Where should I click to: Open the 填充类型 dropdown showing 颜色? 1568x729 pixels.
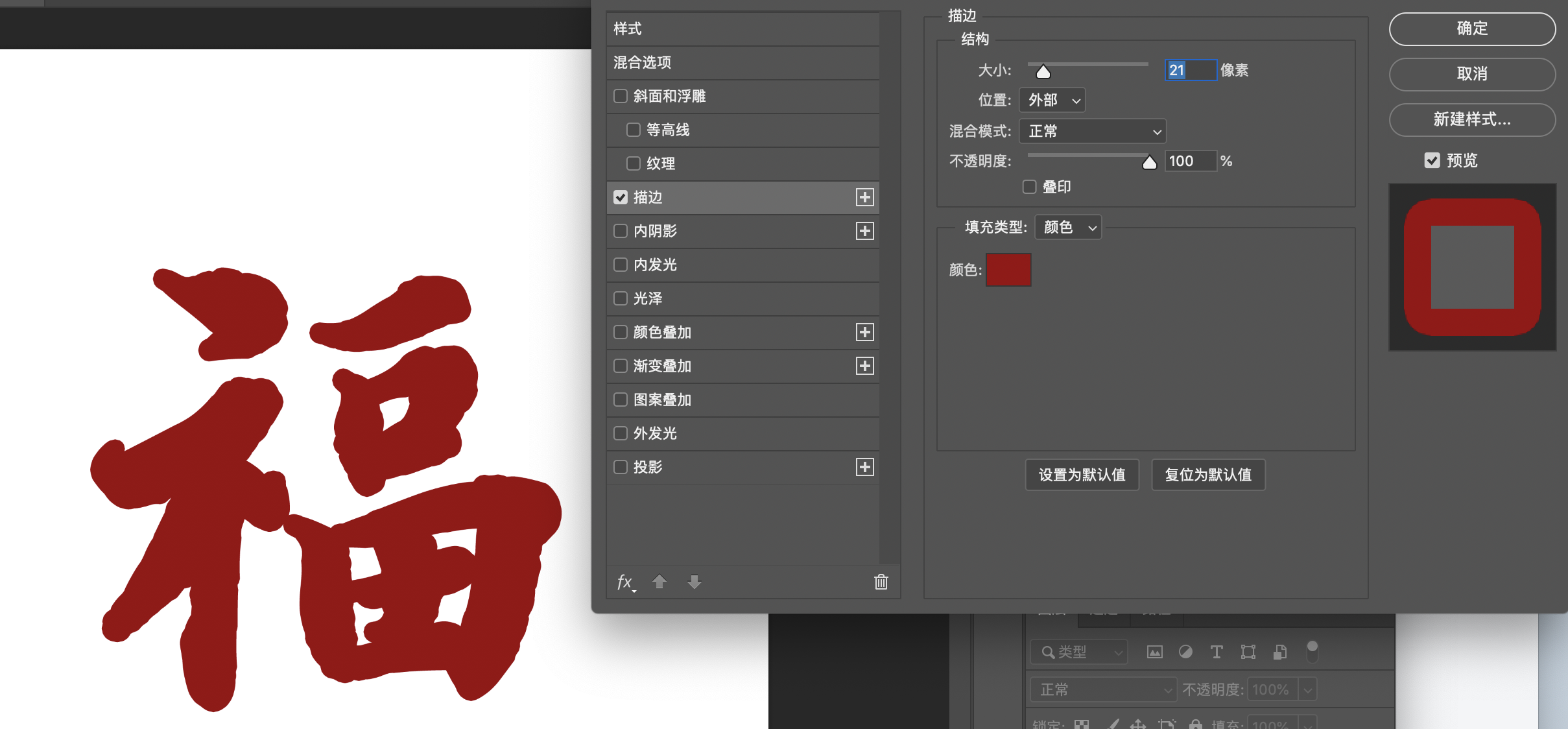[1067, 227]
